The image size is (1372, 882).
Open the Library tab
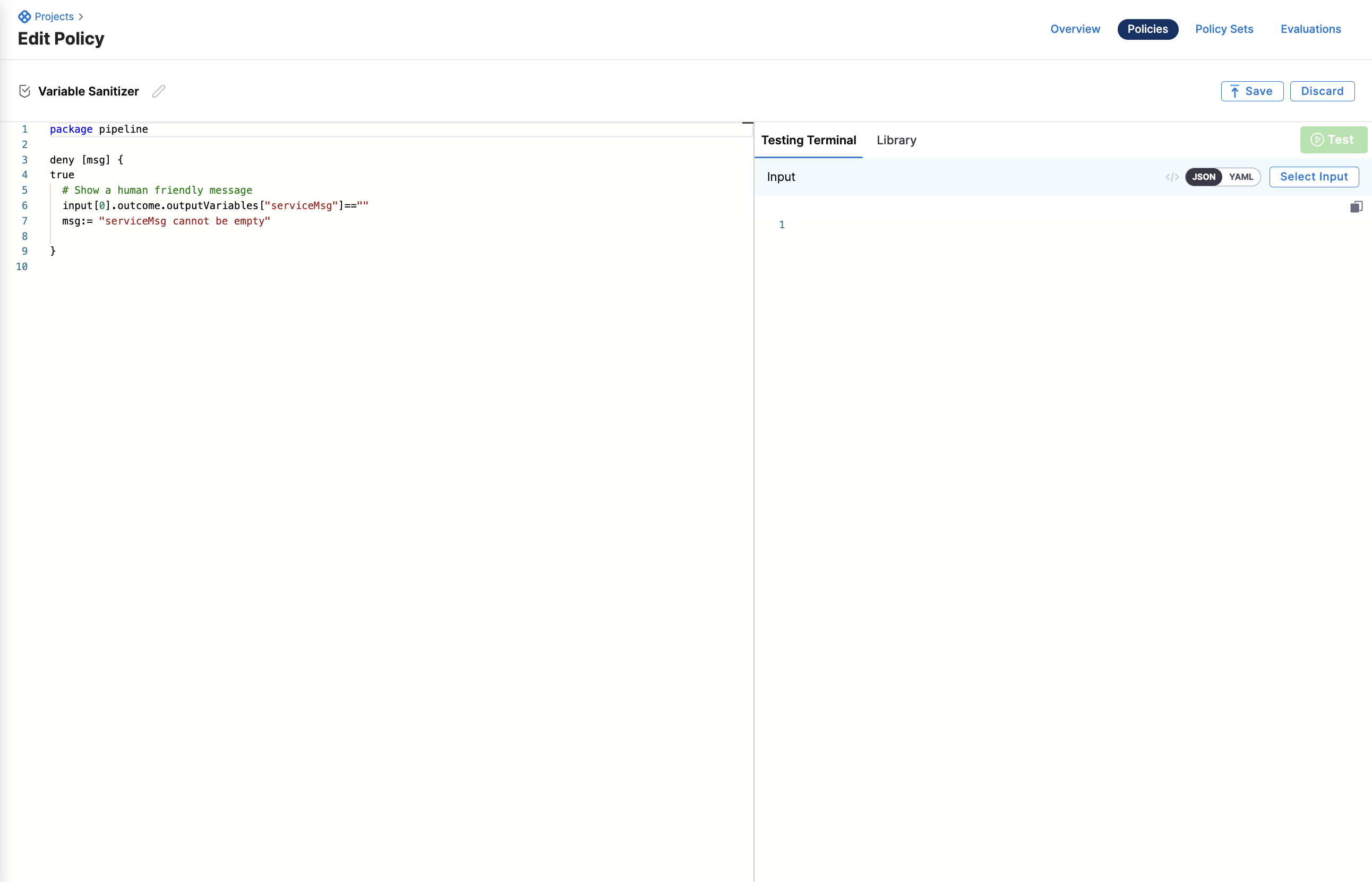coord(896,140)
